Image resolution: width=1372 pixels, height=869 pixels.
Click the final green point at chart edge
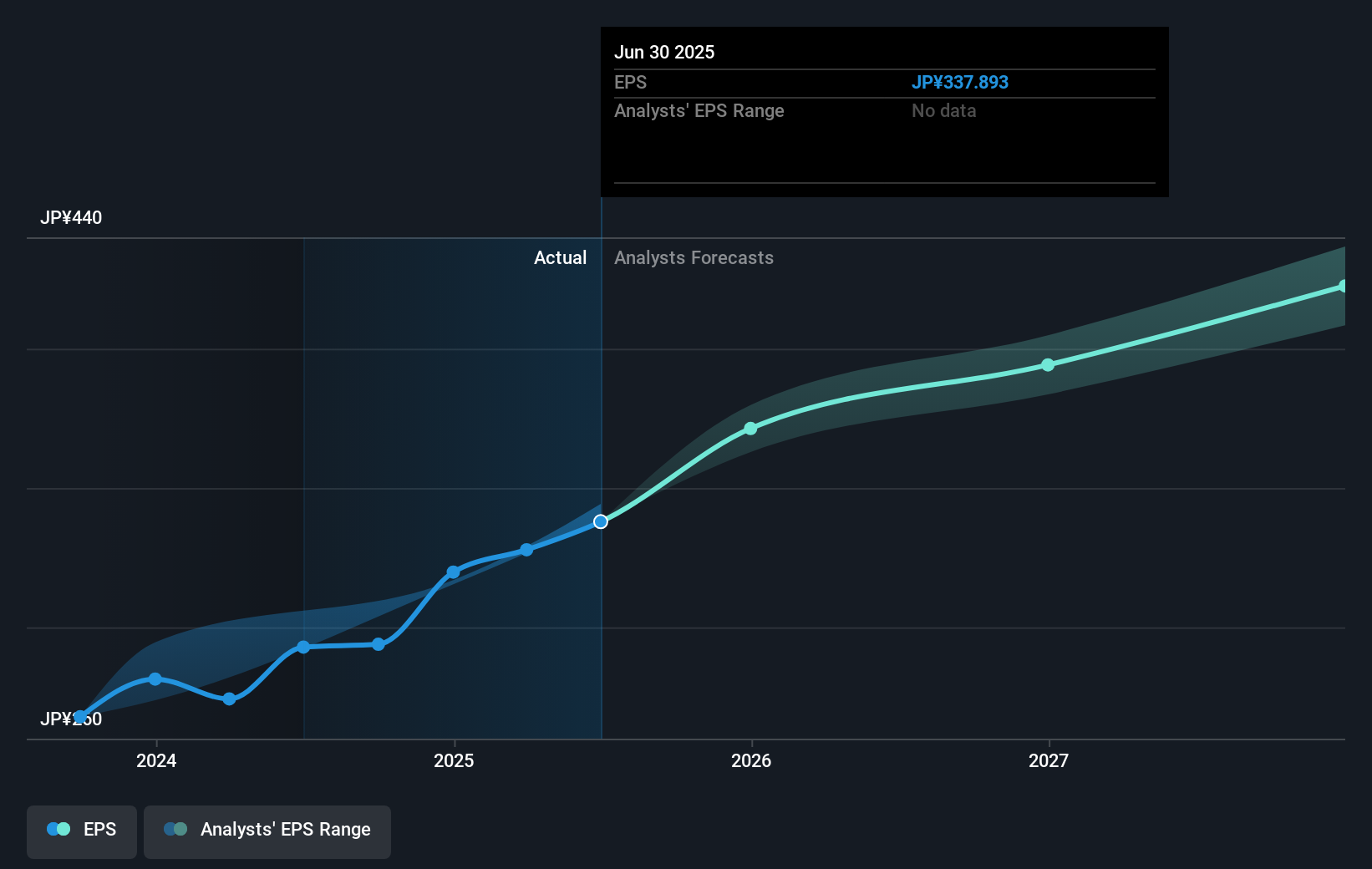[x=1344, y=287]
